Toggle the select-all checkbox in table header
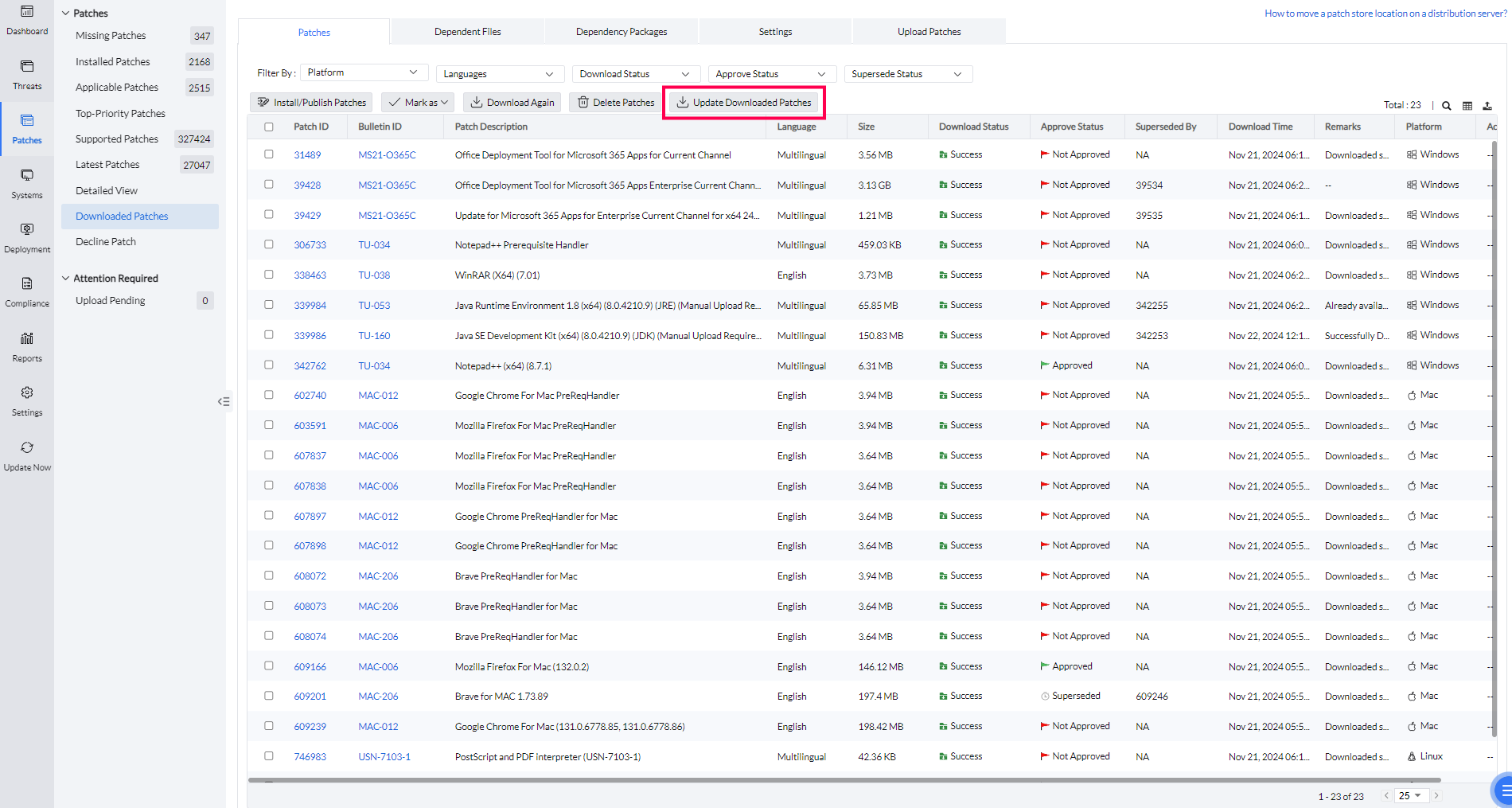The width and height of the screenshot is (1512, 808). pyautogui.click(x=269, y=127)
